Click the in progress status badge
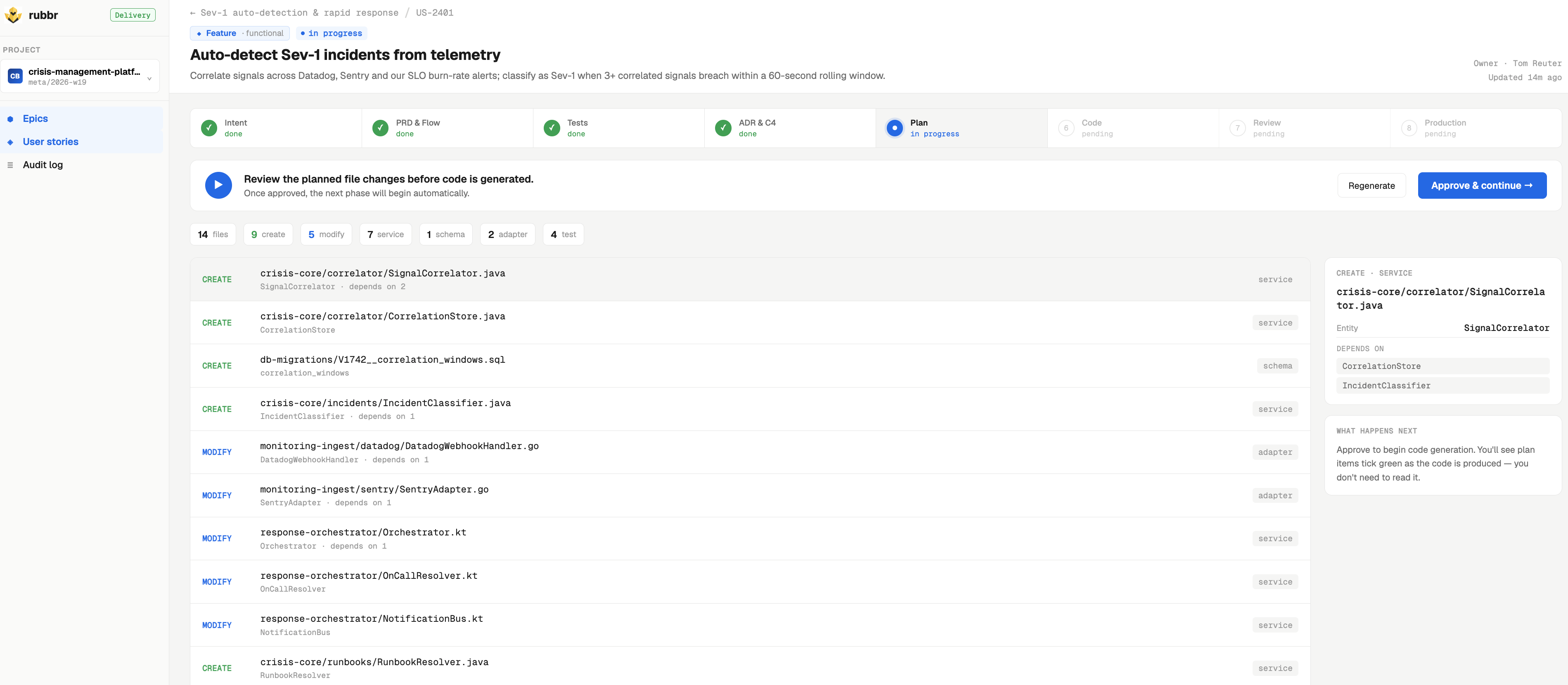This screenshot has width=1568, height=685. pyautogui.click(x=331, y=33)
